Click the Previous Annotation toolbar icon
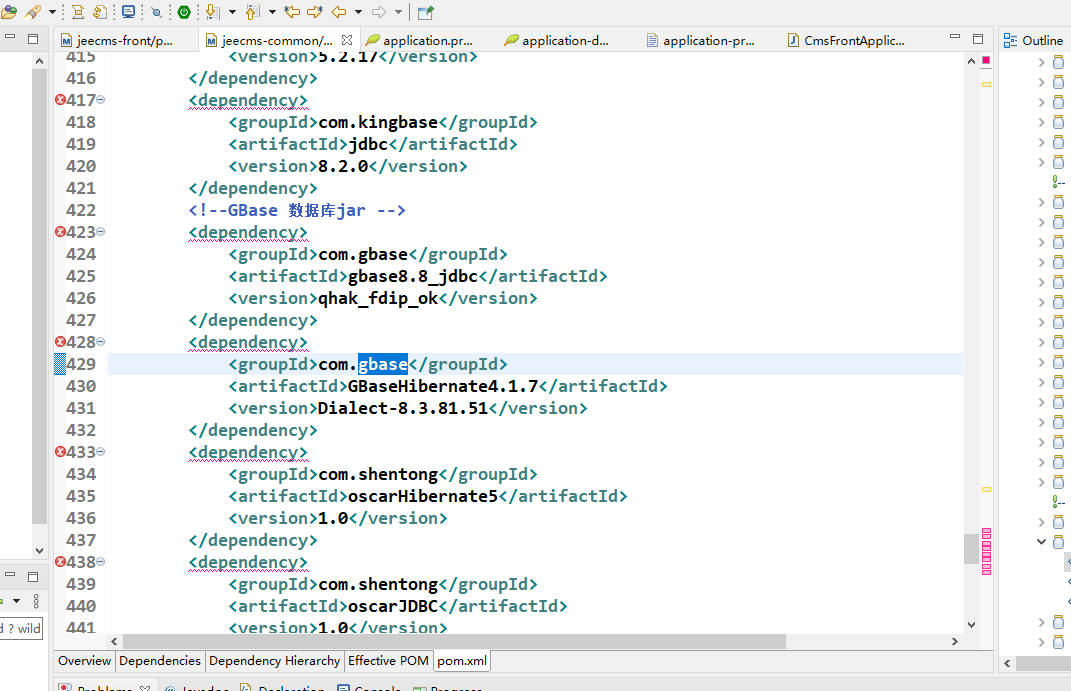The height and width of the screenshot is (691, 1071). (252, 12)
